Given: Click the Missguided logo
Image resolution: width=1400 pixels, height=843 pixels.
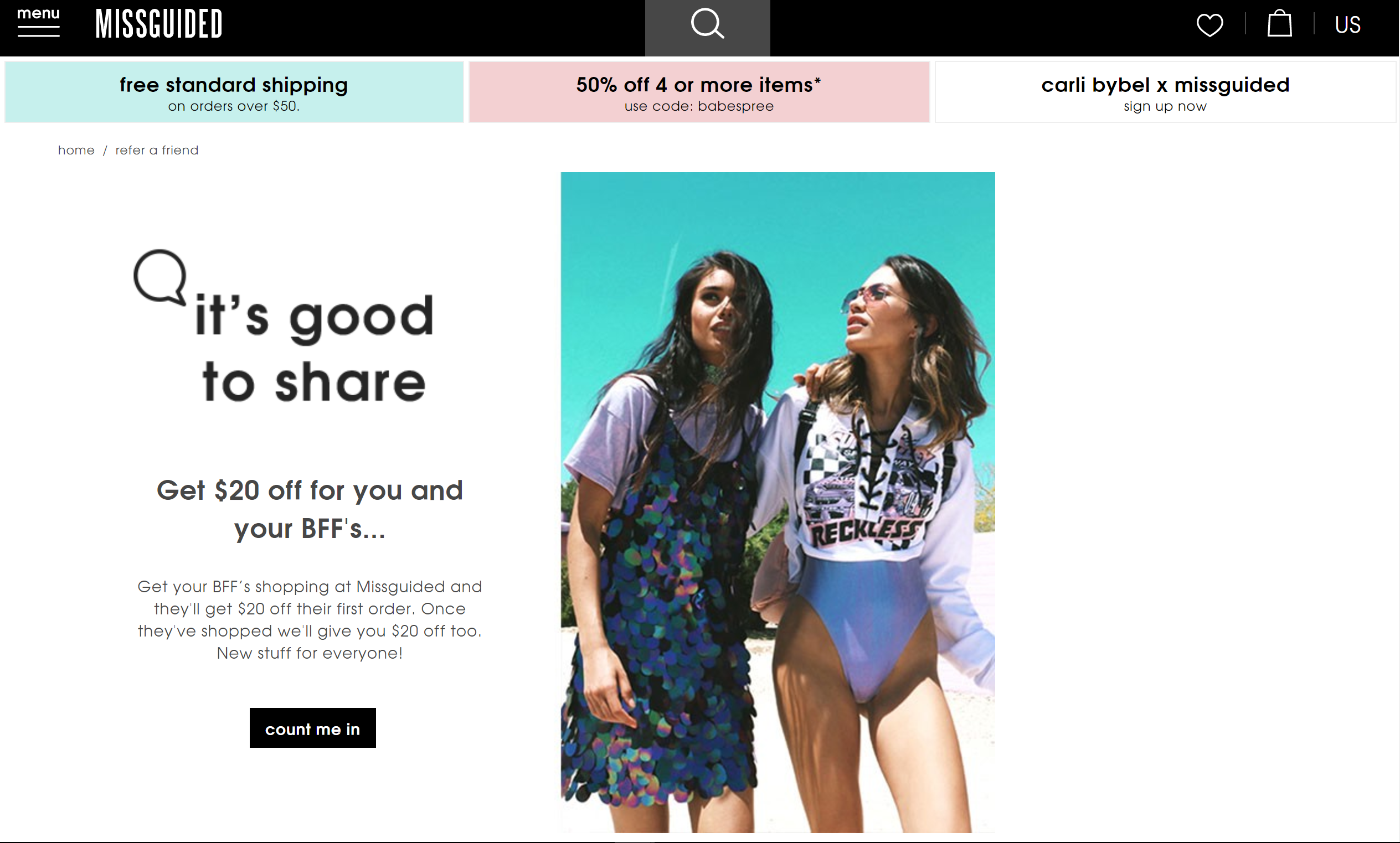Looking at the screenshot, I should pos(159,24).
